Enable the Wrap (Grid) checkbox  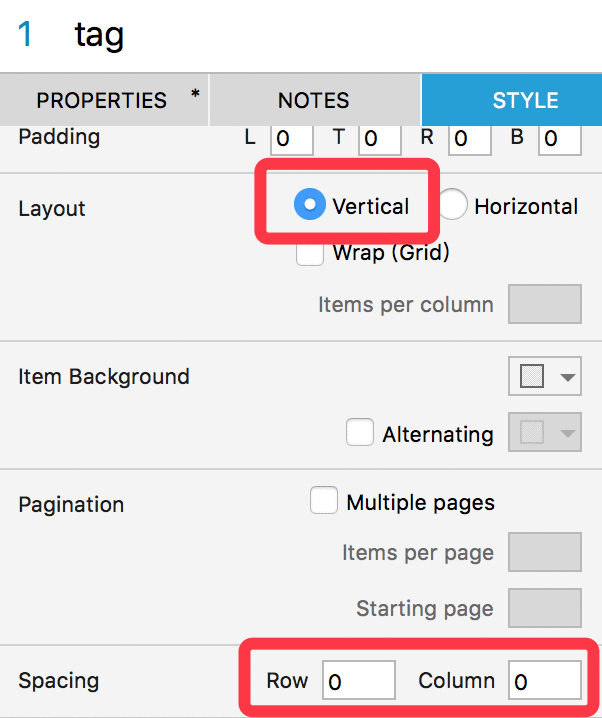310,253
